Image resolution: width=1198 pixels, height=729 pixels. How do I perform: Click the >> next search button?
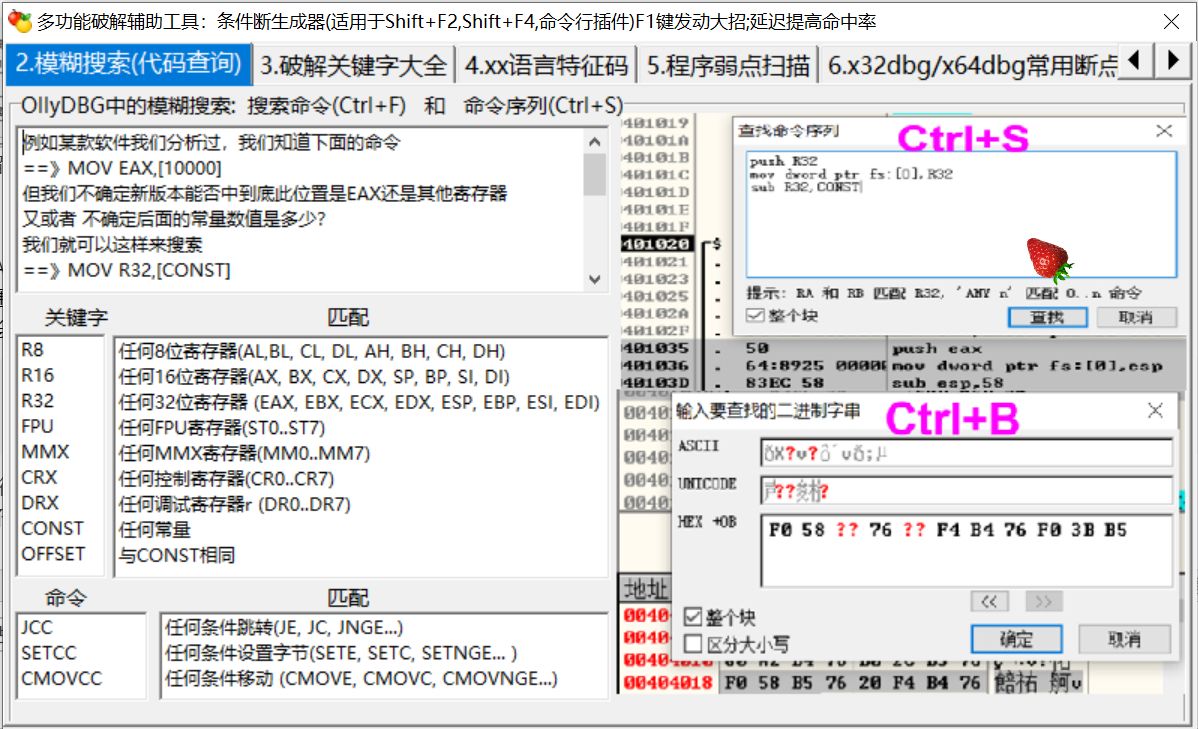click(1044, 601)
